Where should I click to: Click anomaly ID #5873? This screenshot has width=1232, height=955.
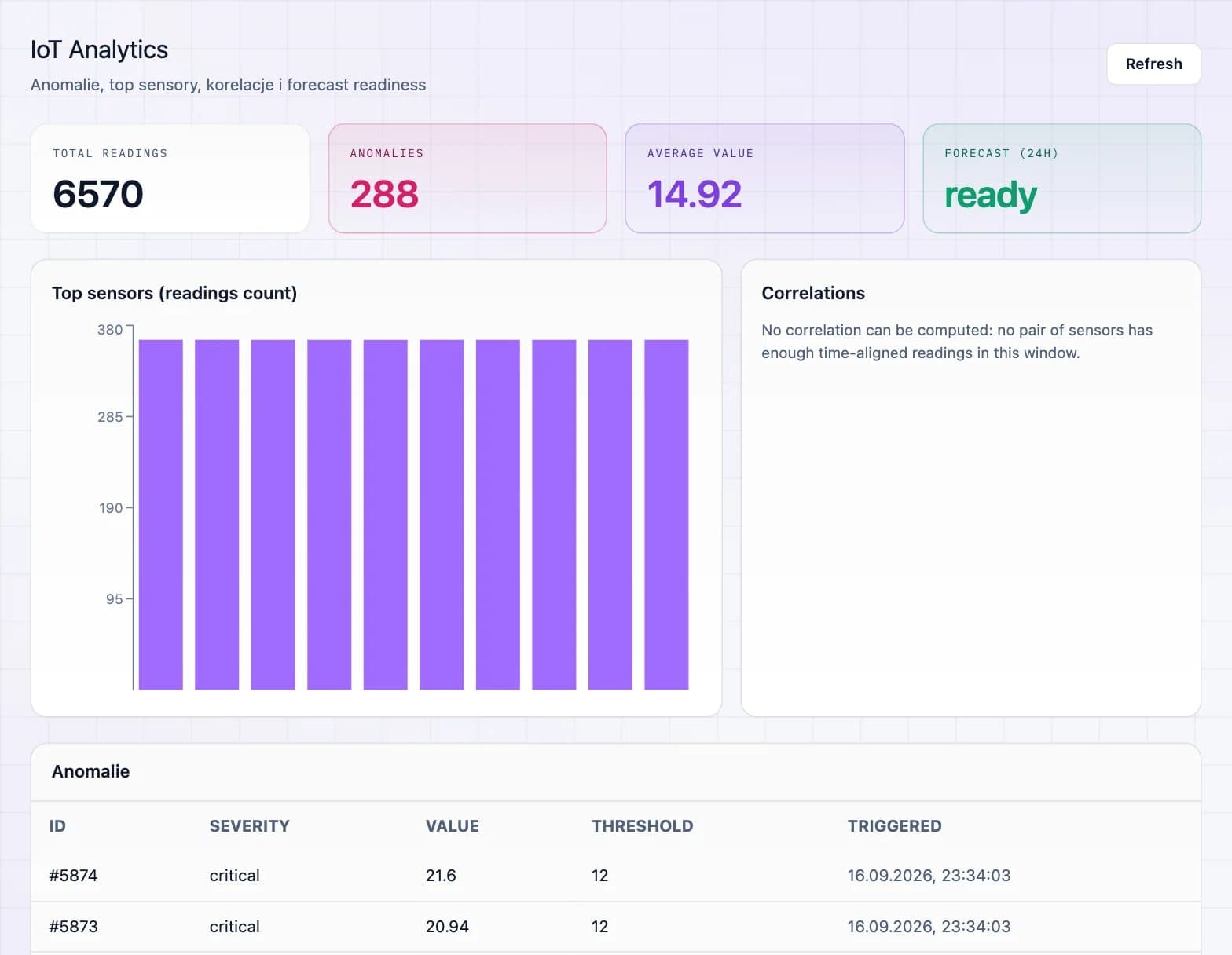coord(73,927)
